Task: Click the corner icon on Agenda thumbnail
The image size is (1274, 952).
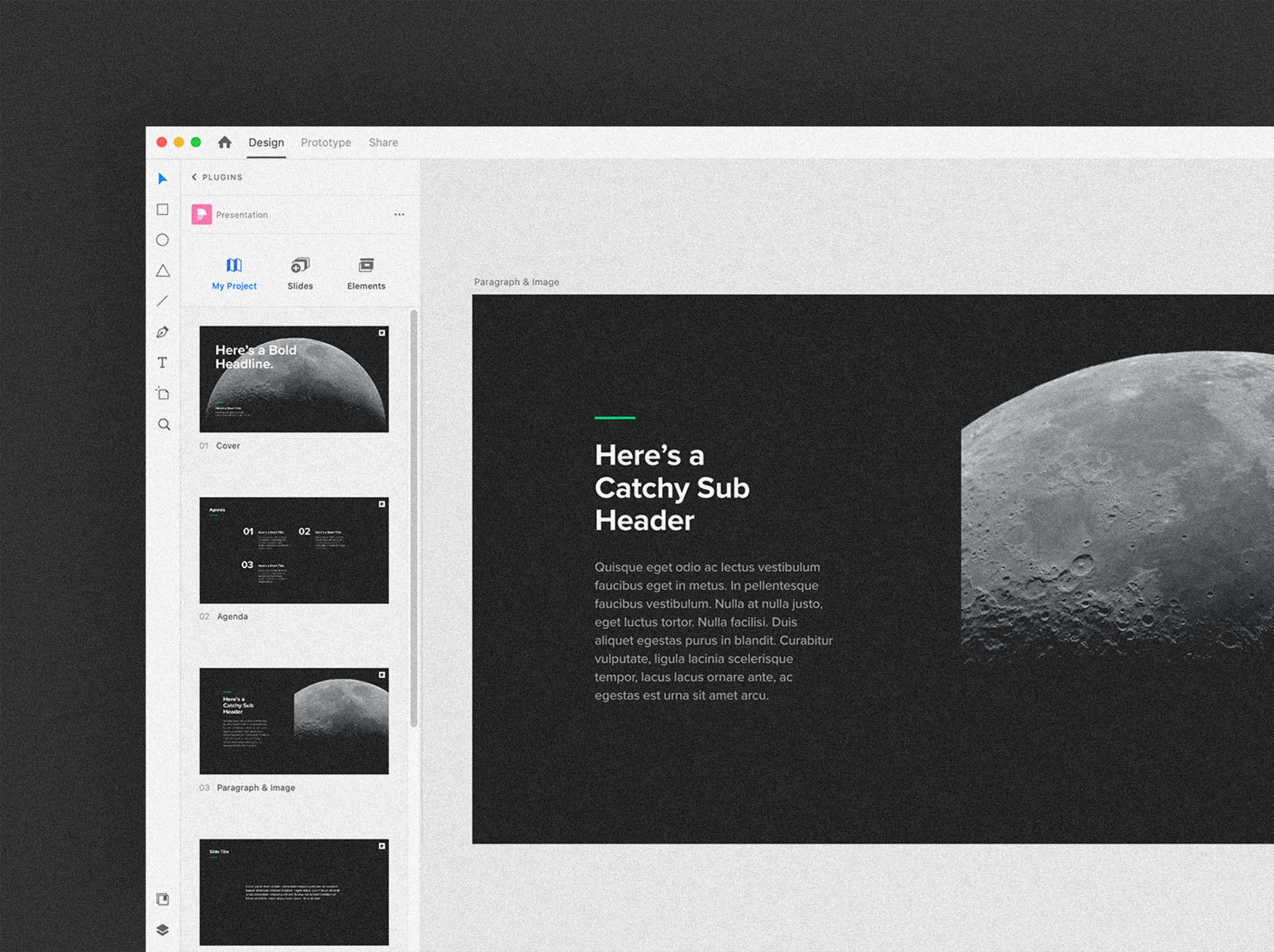Action: click(x=382, y=504)
